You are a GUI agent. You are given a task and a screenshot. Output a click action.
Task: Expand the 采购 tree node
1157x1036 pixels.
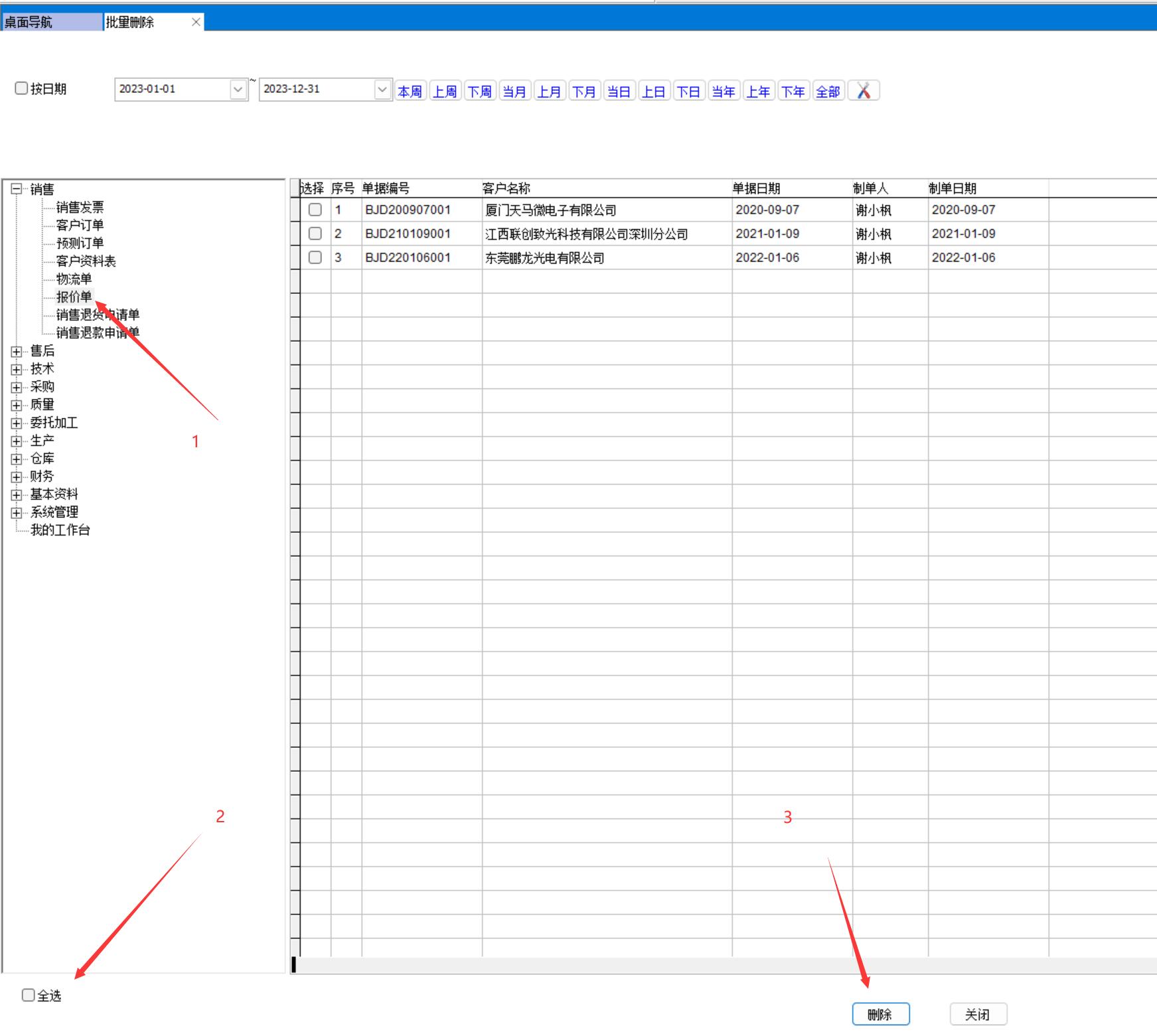[x=17, y=387]
